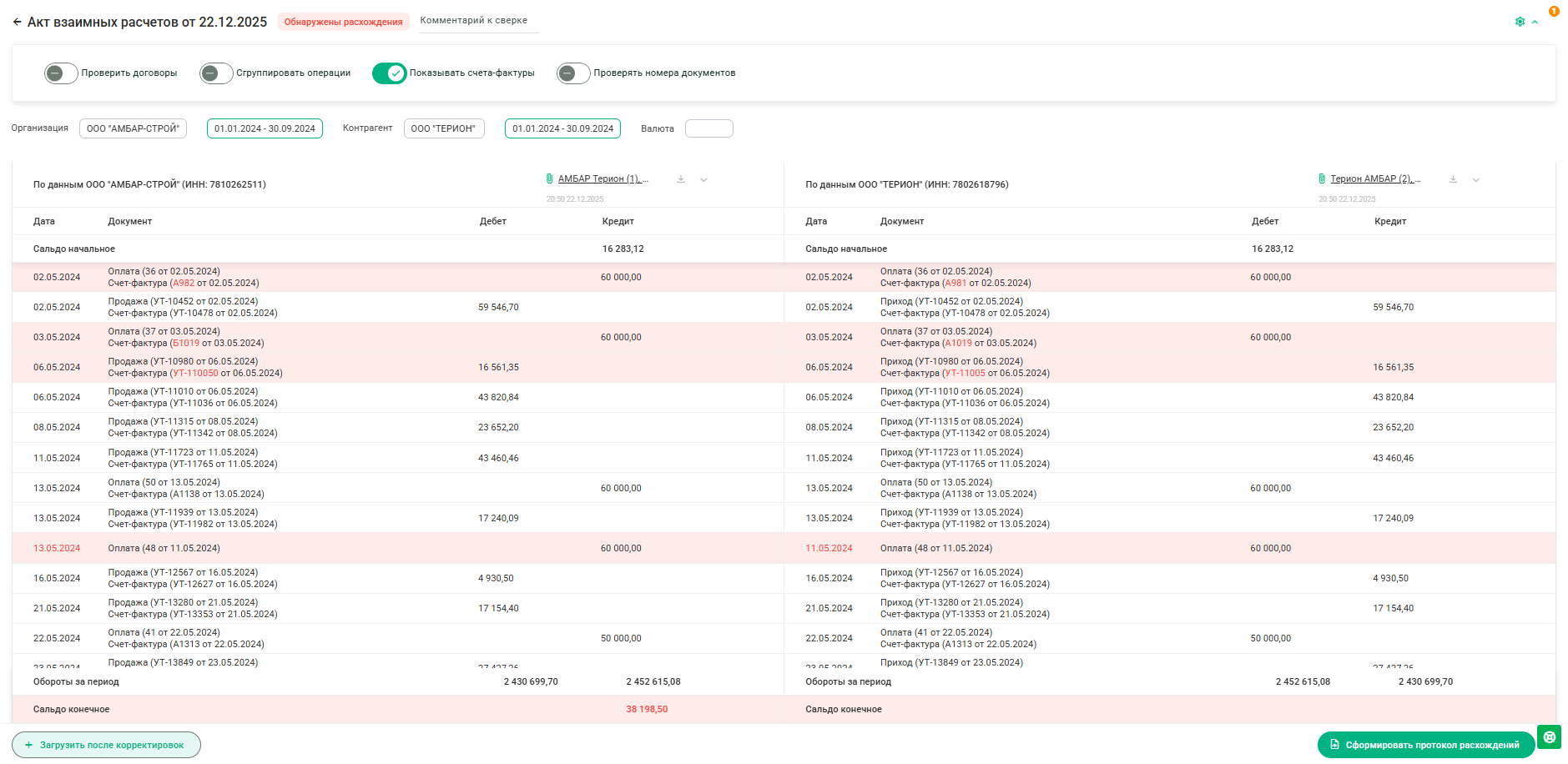Change the organization's period 01.01.2024 - 30.09.2024

tap(265, 128)
